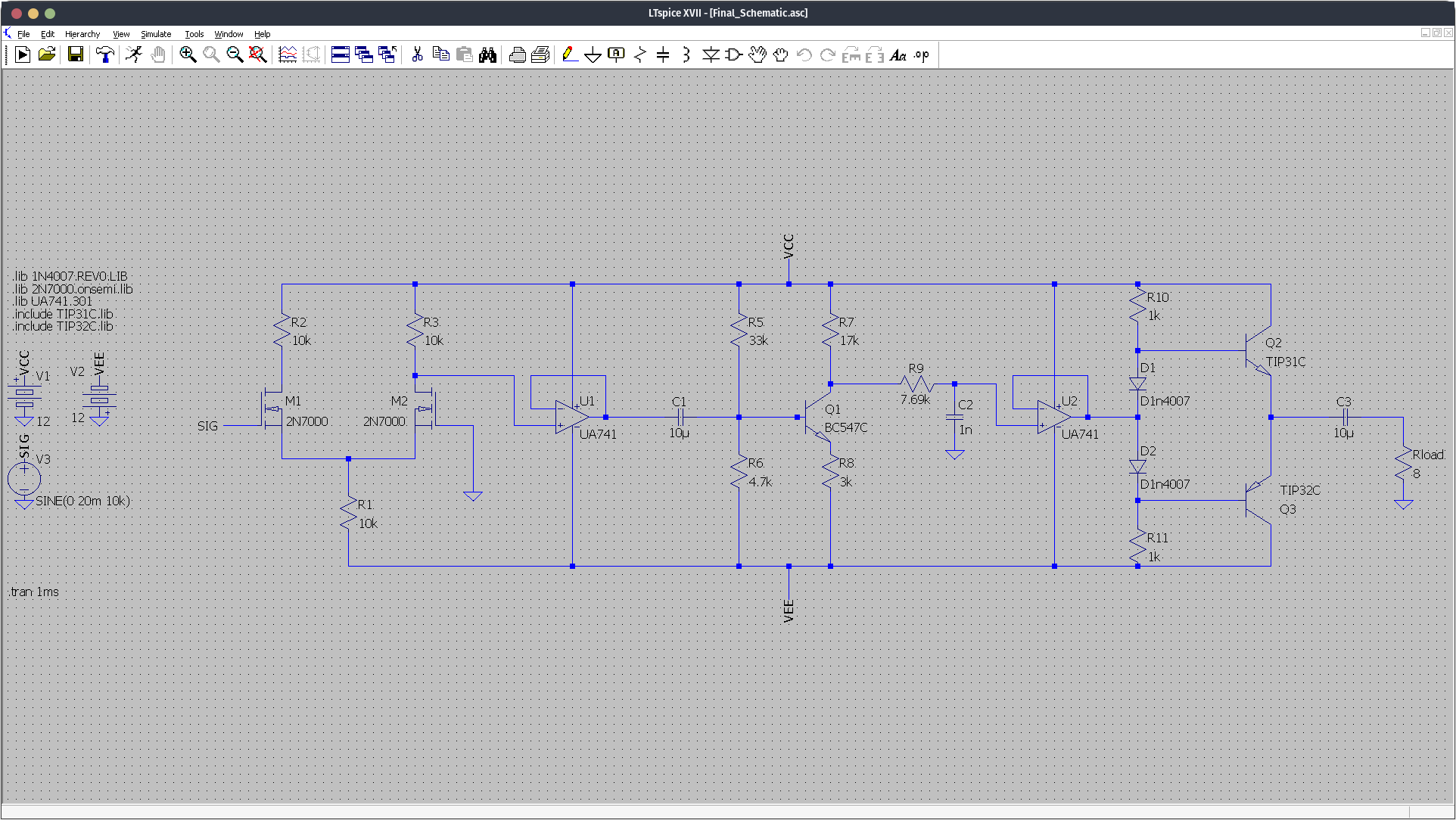Select the Cut scissors tool
Viewport: 1456px width, 820px height.
click(x=417, y=54)
